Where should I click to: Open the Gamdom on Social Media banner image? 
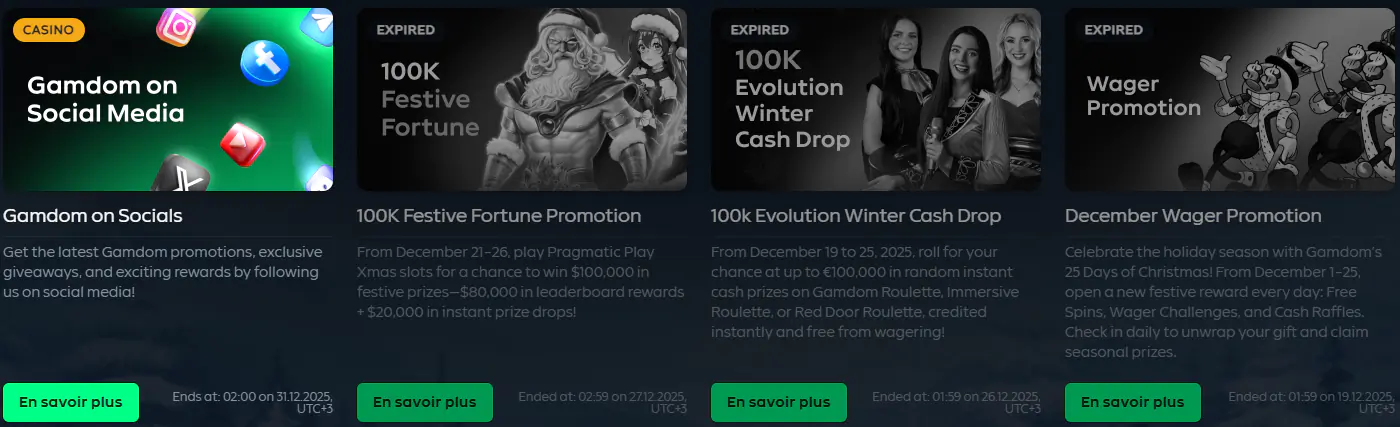tap(168, 99)
